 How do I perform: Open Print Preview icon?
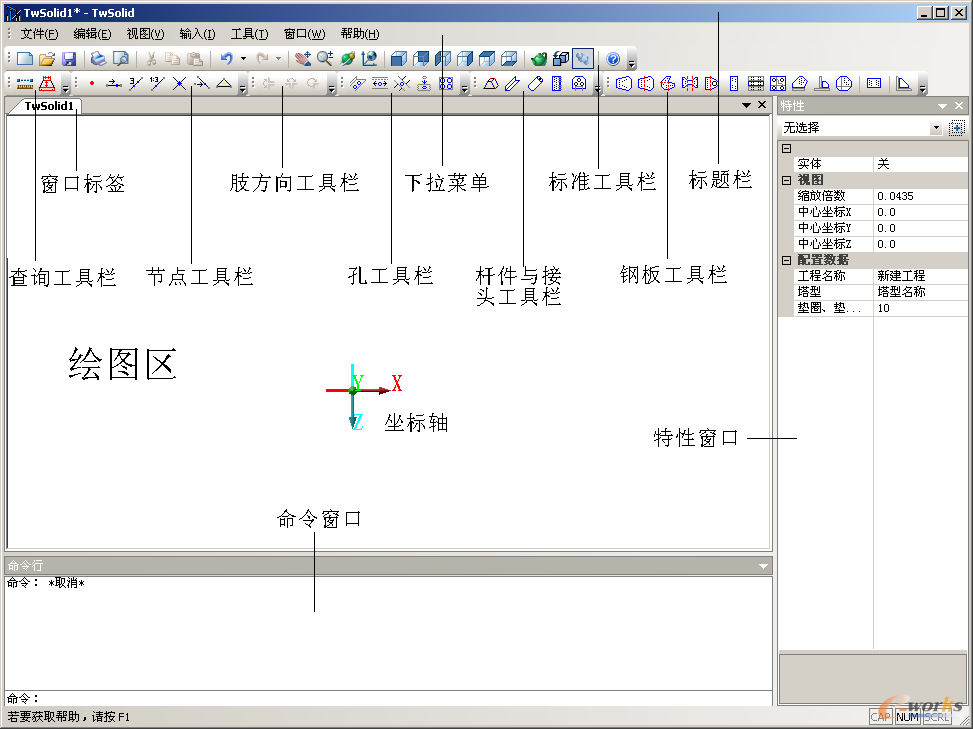click(x=121, y=59)
